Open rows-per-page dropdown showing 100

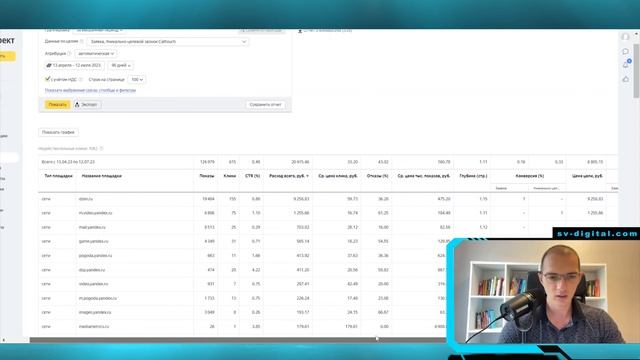point(137,80)
